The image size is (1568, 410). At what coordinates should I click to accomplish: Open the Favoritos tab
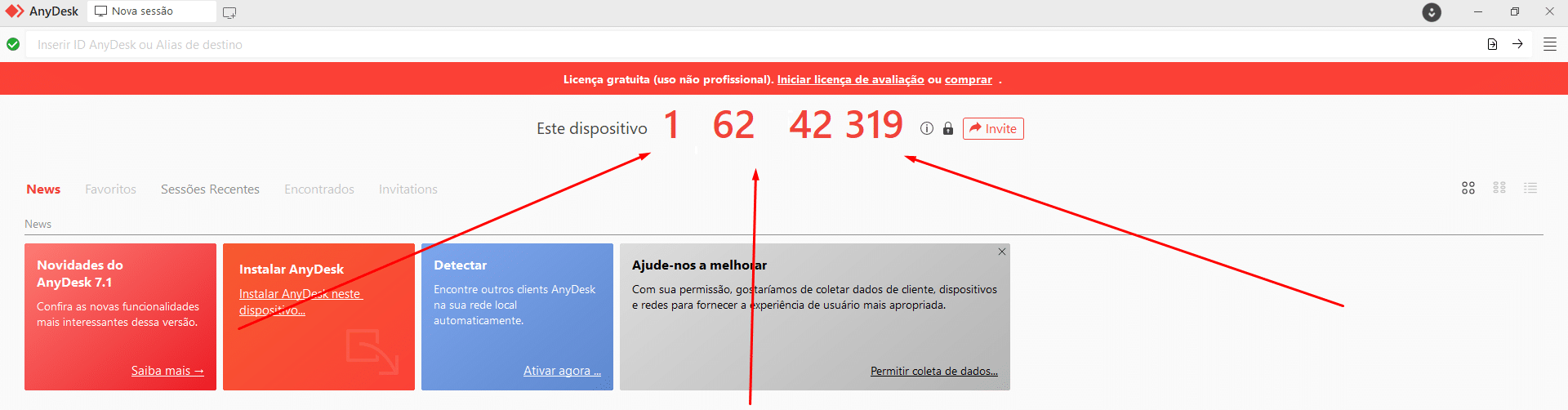coord(111,189)
